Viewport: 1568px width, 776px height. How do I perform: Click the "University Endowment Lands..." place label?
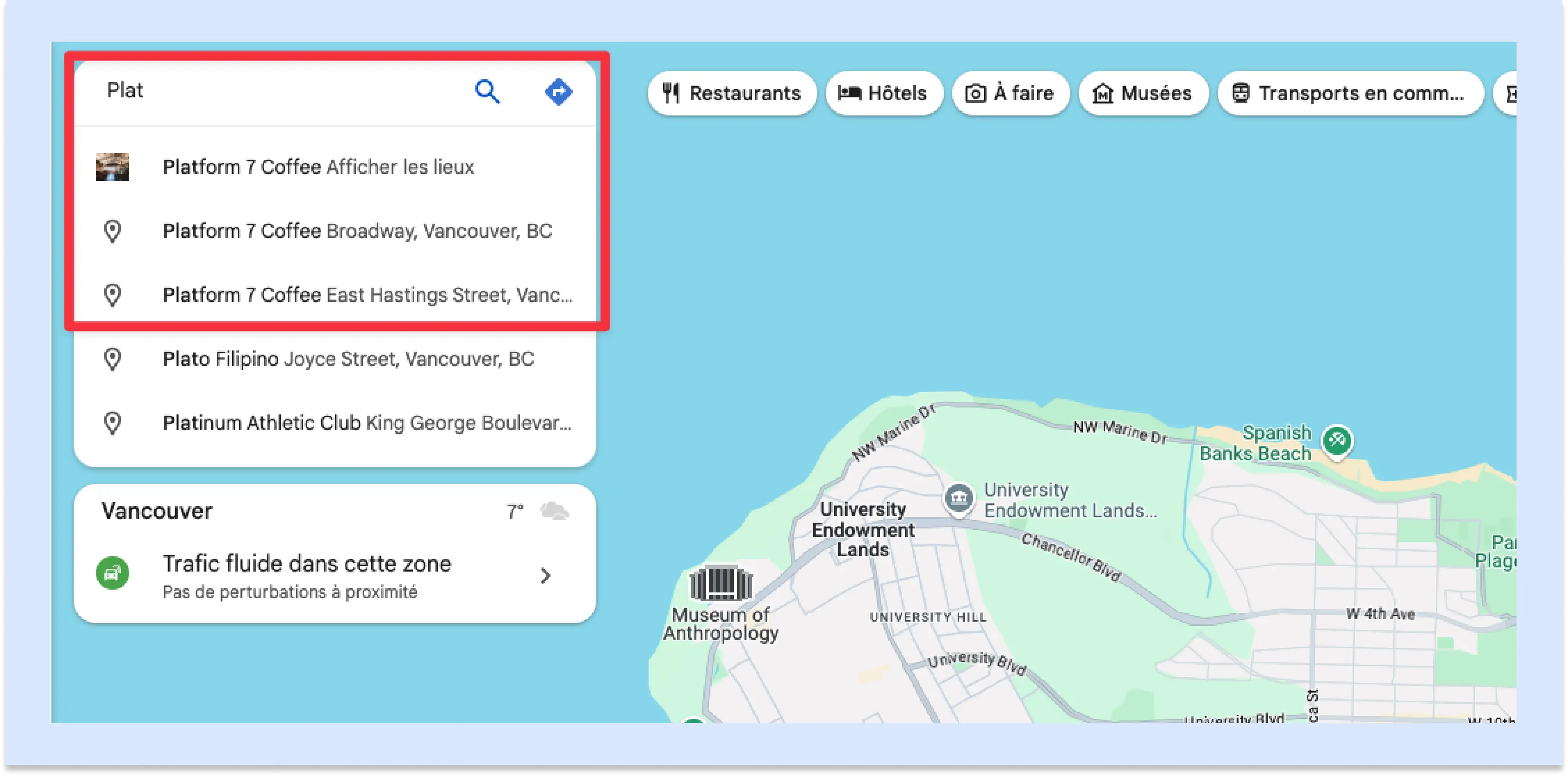point(1070,500)
